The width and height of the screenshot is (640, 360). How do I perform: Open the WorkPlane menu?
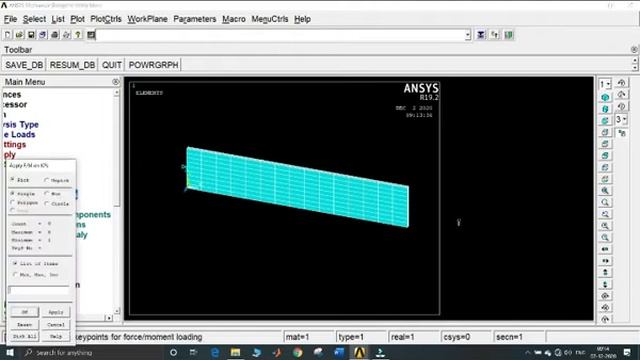tap(147, 19)
